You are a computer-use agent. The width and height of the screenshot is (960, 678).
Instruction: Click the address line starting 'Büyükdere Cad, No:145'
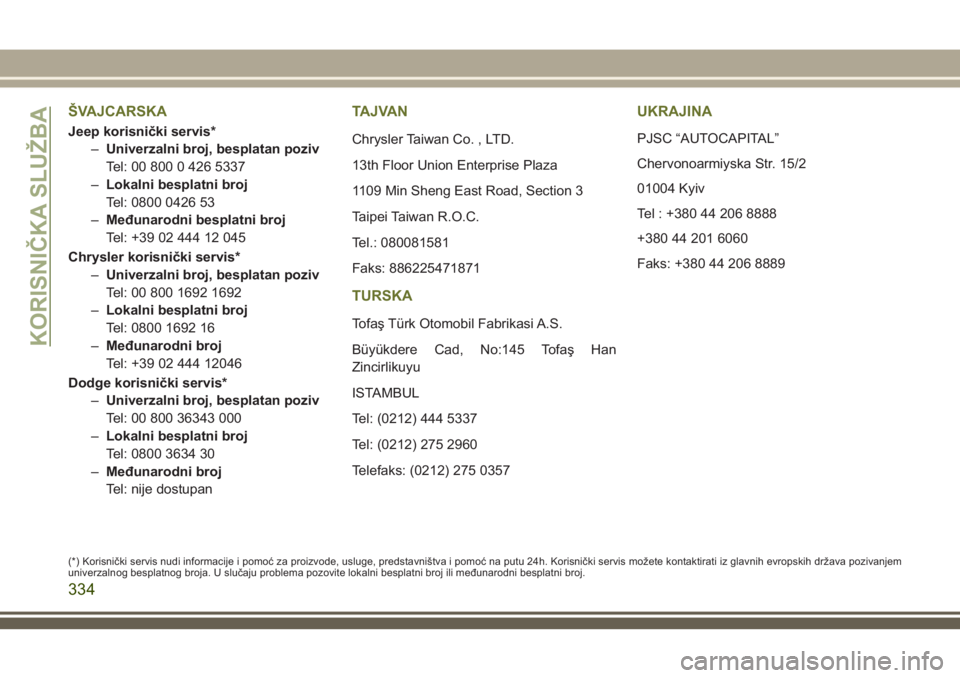click(x=484, y=350)
